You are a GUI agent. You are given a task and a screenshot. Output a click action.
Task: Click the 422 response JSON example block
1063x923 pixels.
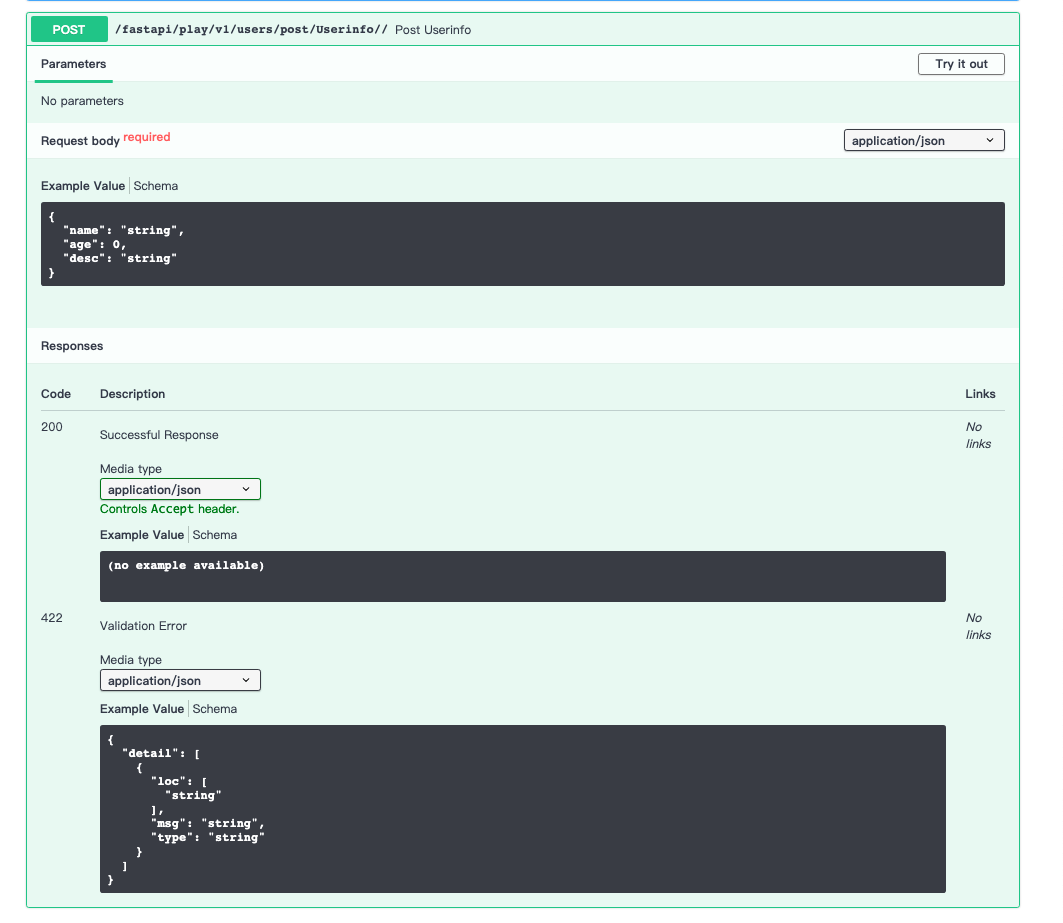[x=522, y=808]
